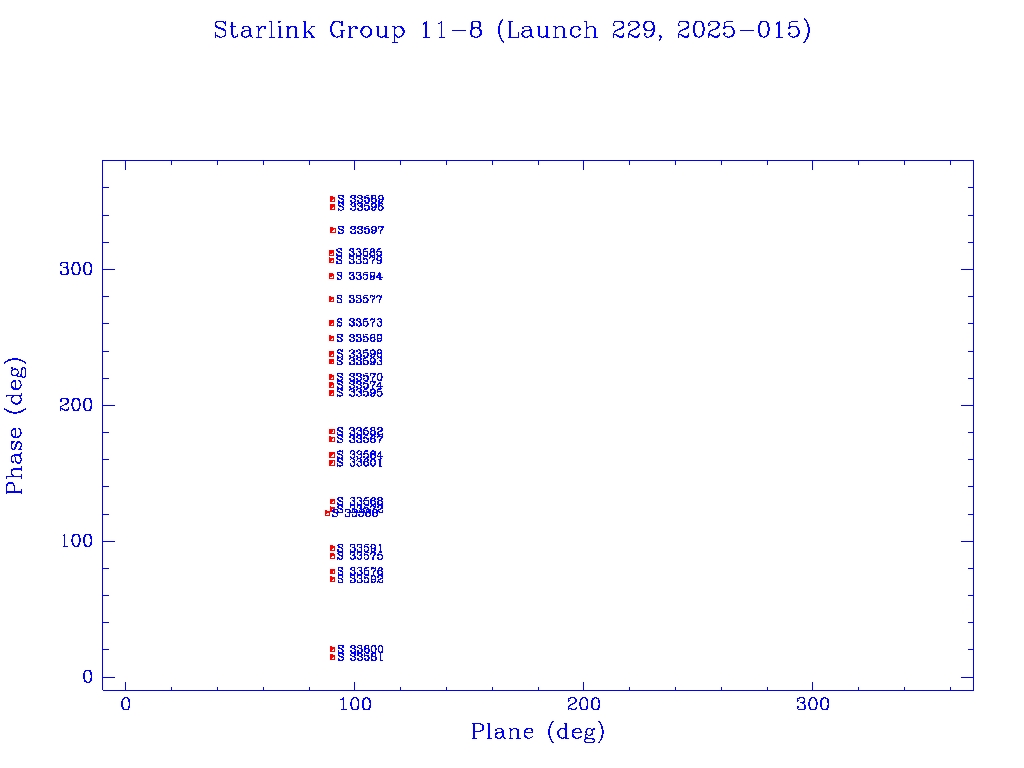Pick the red marker beside S 33573
The height and width of the screenshot is (768, 1024).
click(x=331, y=323)
